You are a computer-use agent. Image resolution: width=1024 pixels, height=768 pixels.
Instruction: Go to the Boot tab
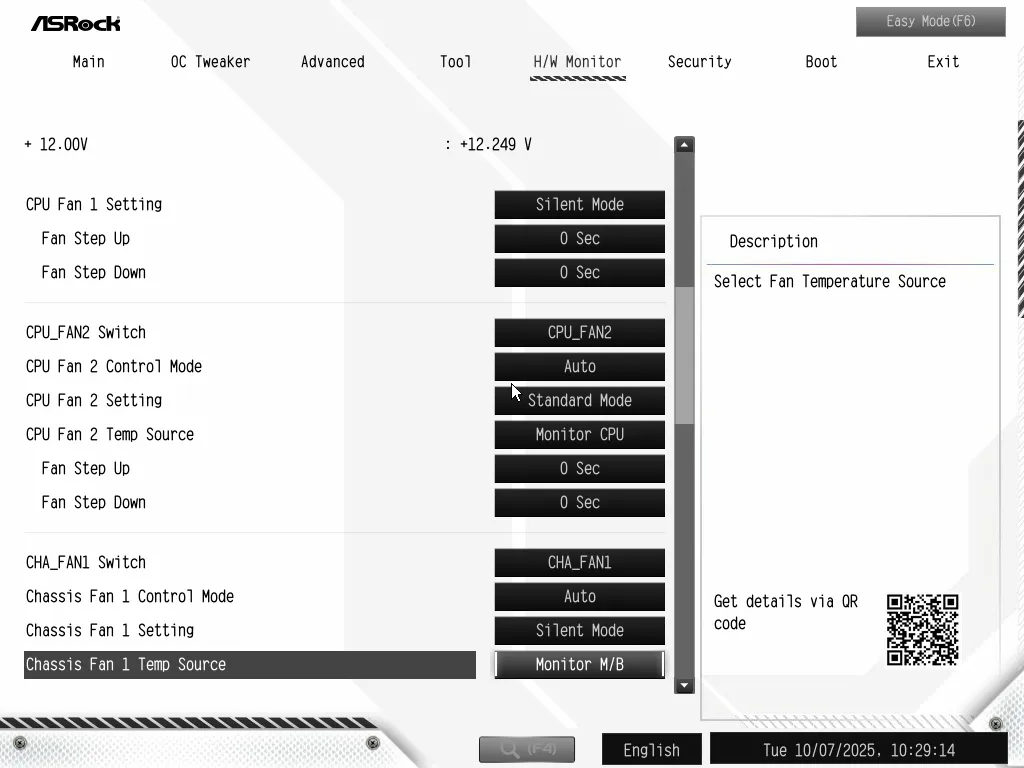coord(821,62)
